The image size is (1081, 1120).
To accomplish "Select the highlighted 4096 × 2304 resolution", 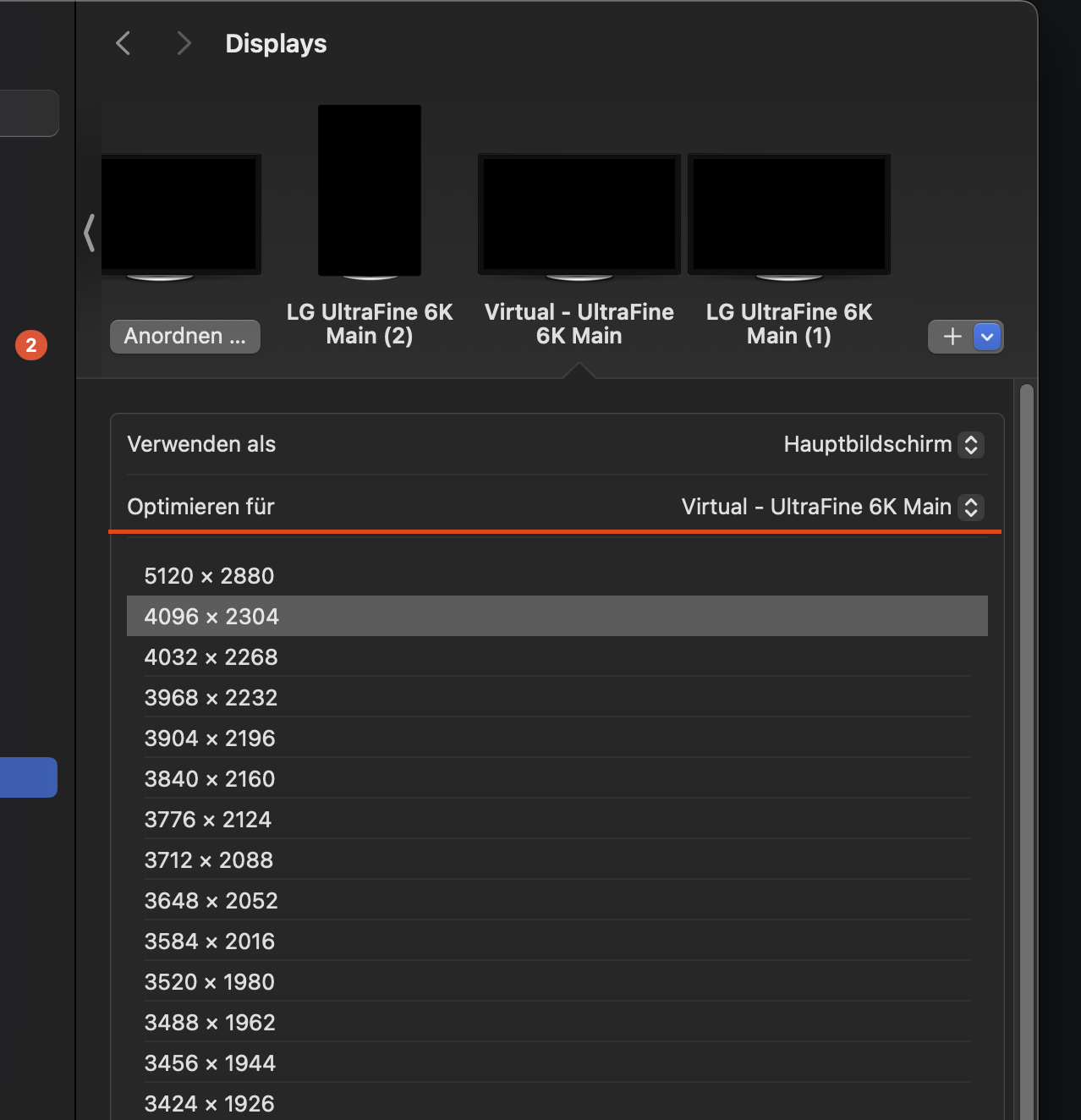I will (x=211, y=617).
